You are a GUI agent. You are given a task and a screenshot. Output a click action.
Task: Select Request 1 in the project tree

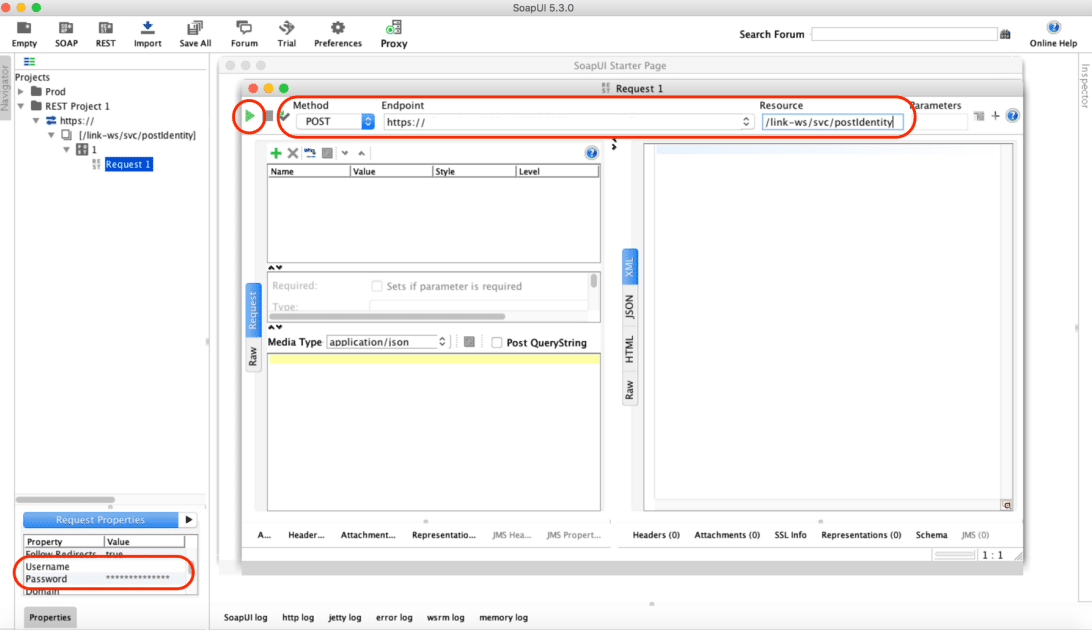[x=128, y=164]
